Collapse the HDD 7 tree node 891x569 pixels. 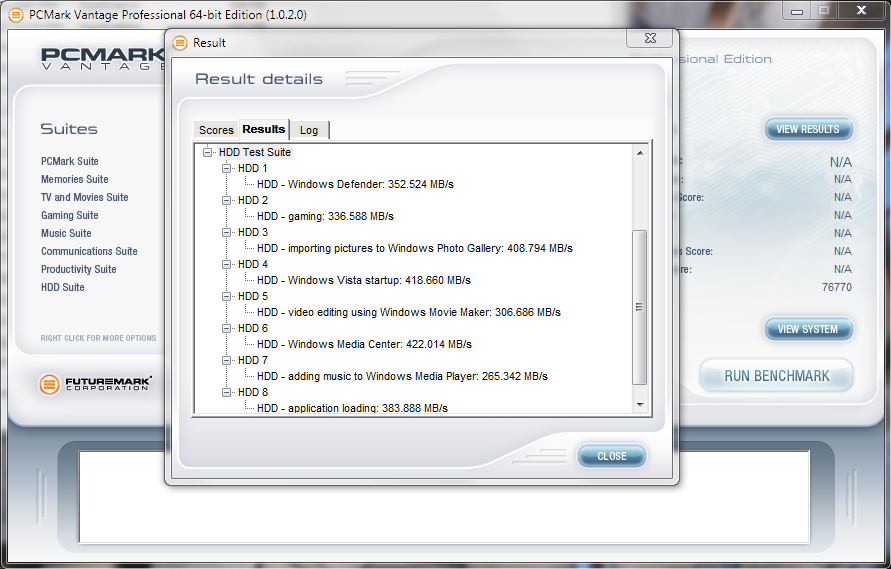coord(227,360)
